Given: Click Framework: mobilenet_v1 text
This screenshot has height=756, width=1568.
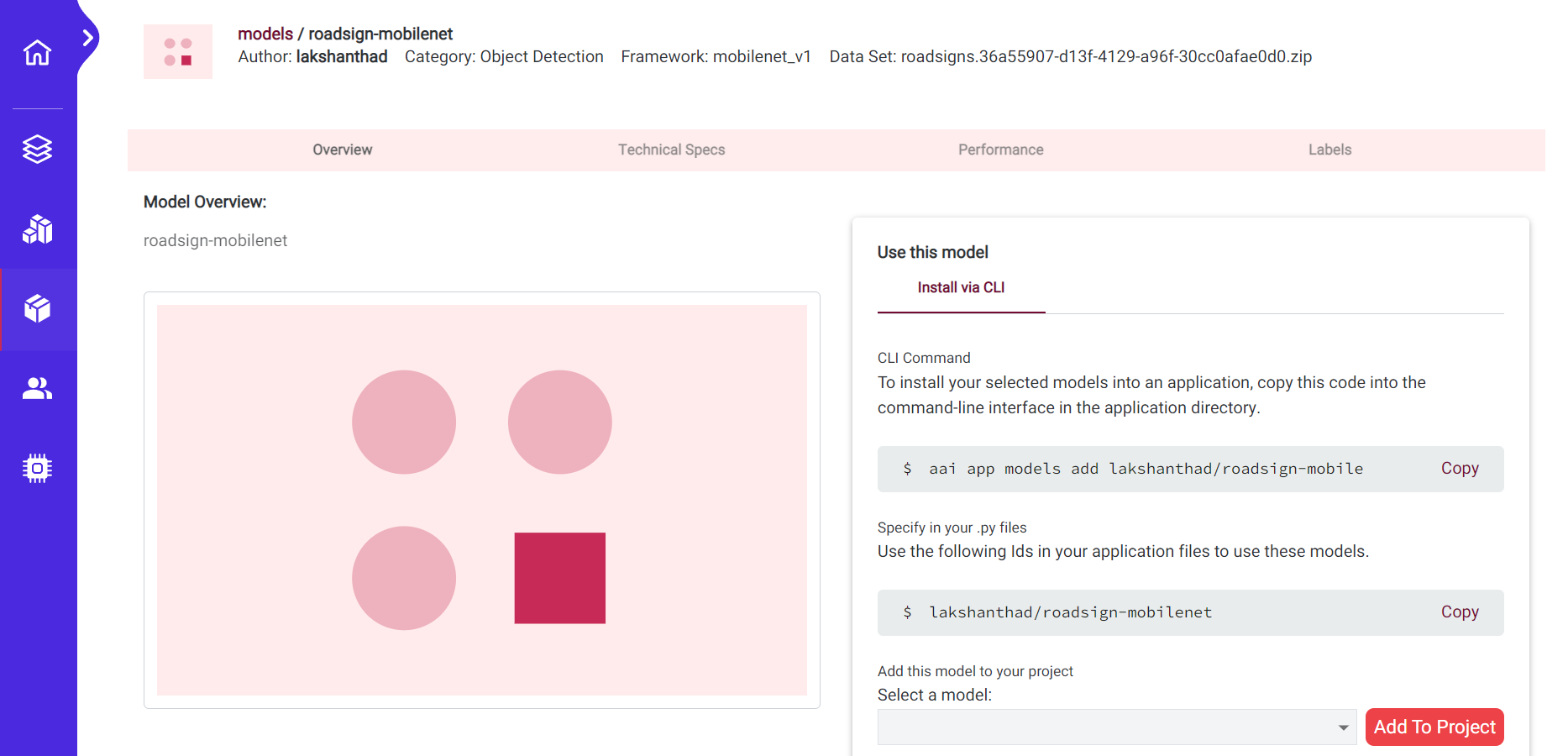Looking at the screenshot, I should point(716,56).
